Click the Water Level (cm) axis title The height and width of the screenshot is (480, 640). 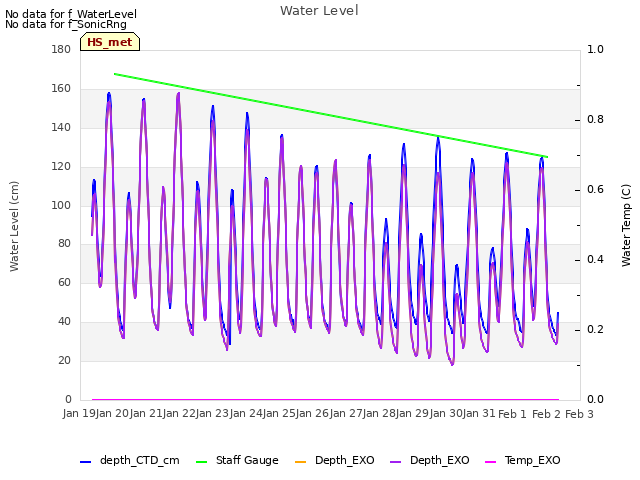click(14, 227)
